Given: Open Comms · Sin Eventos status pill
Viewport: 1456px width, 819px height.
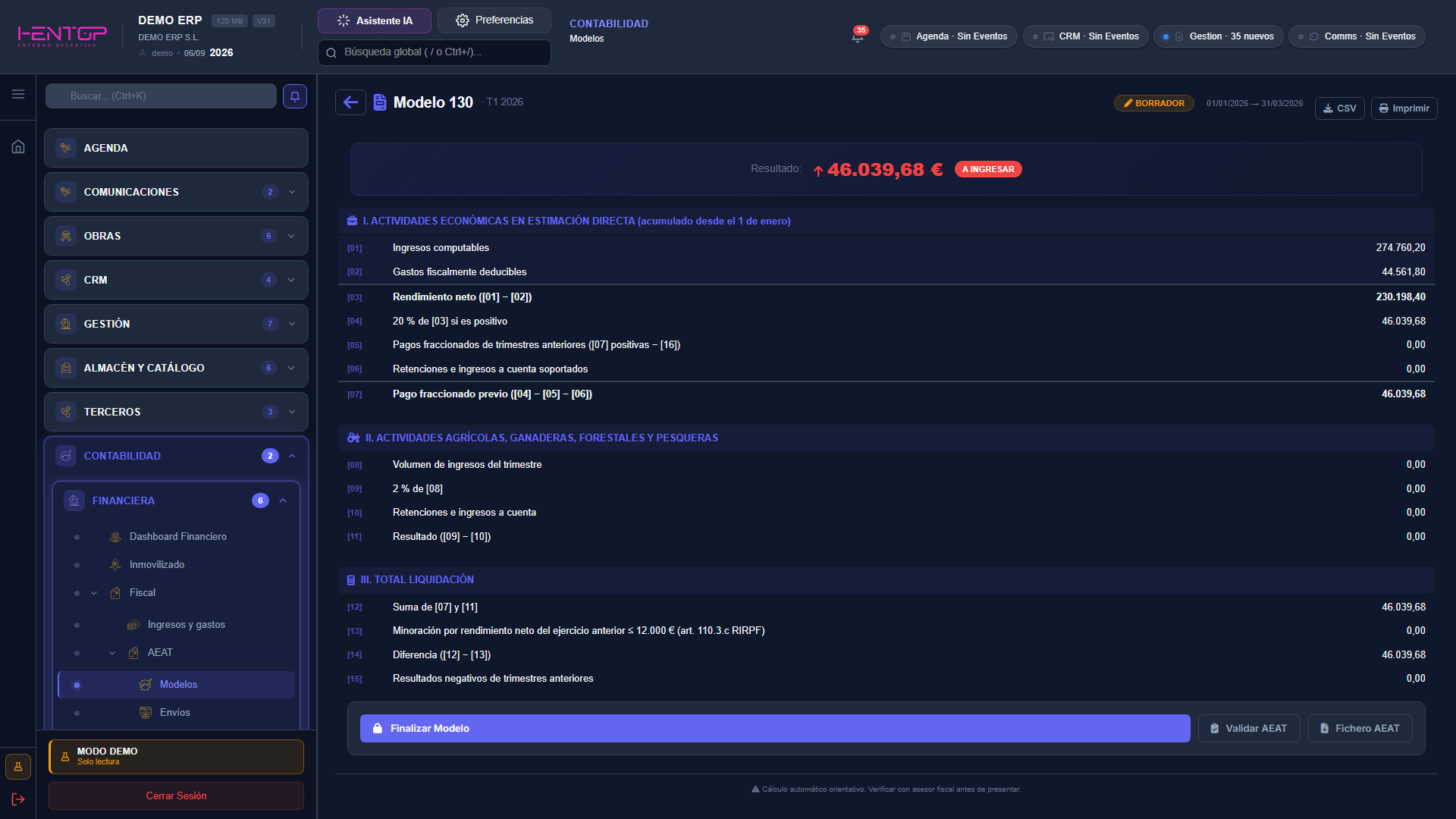Looking at the screenshot, I should pos(1357,36).
